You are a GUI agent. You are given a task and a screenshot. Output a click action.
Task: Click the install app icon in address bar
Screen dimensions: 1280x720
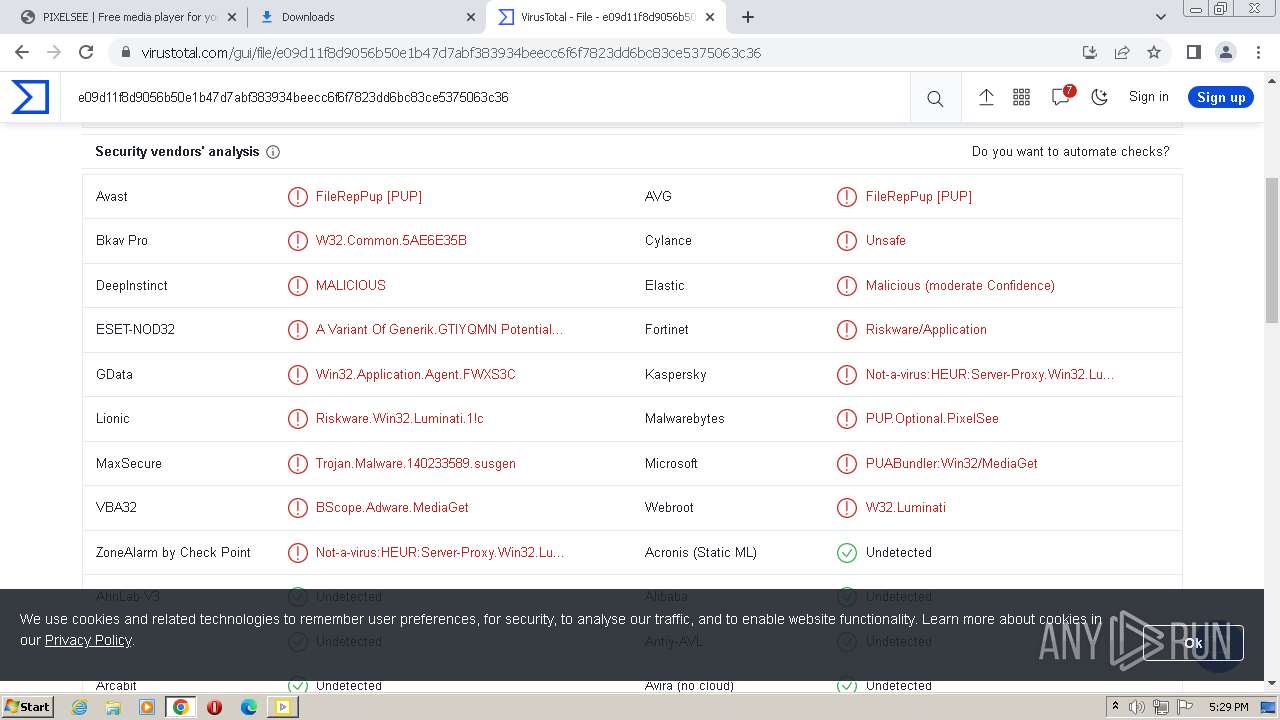pyautogui.click(x=1090, y=52)
